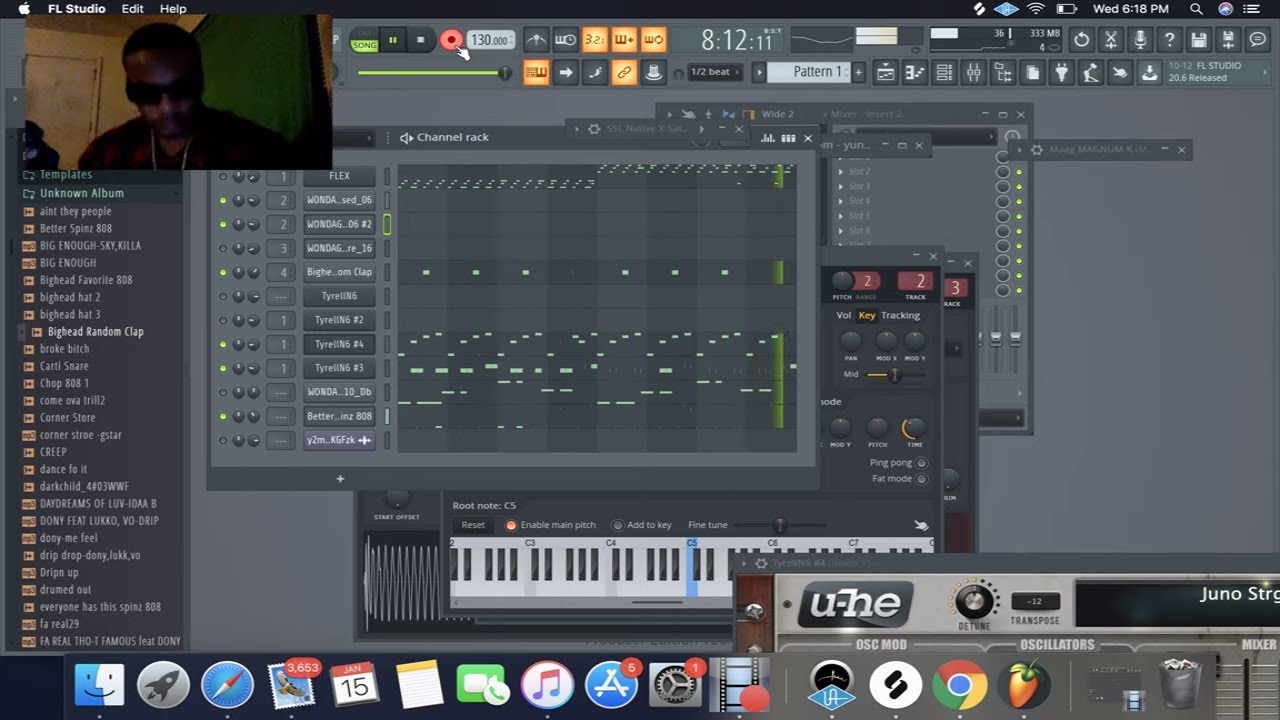Screen dimensions: 1280x720
Task: Toggle mute LED for Bighe..om Clap channel
Action: [x=223, y=272]
